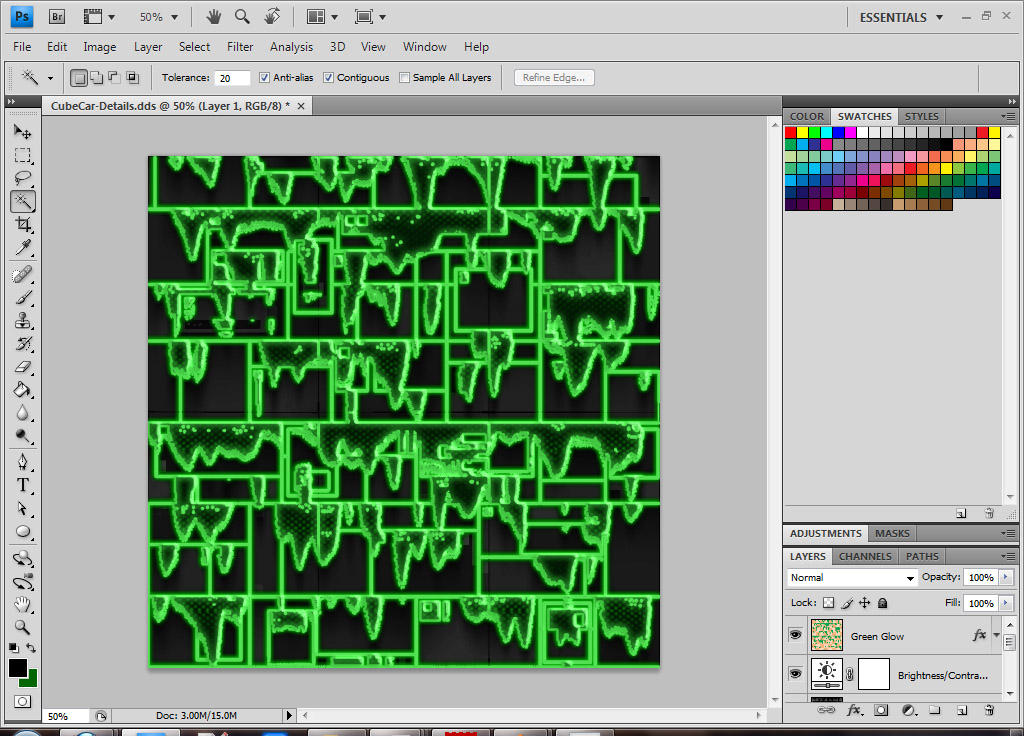Open the Essentials workspace dropdown
The width and height of the screenshot is (1024, 736).
[901, 17]
